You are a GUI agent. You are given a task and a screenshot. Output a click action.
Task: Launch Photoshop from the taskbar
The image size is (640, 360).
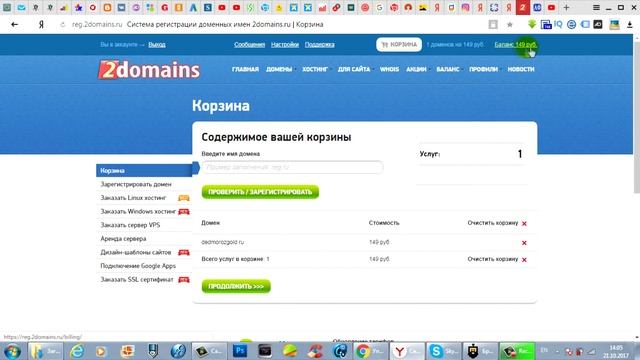coord(240,351)
